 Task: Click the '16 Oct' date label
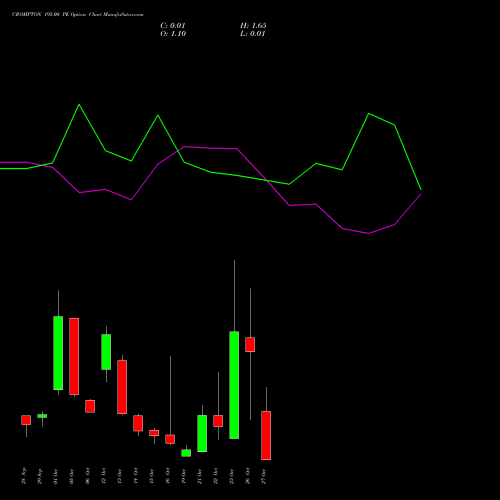coord(168,476)
